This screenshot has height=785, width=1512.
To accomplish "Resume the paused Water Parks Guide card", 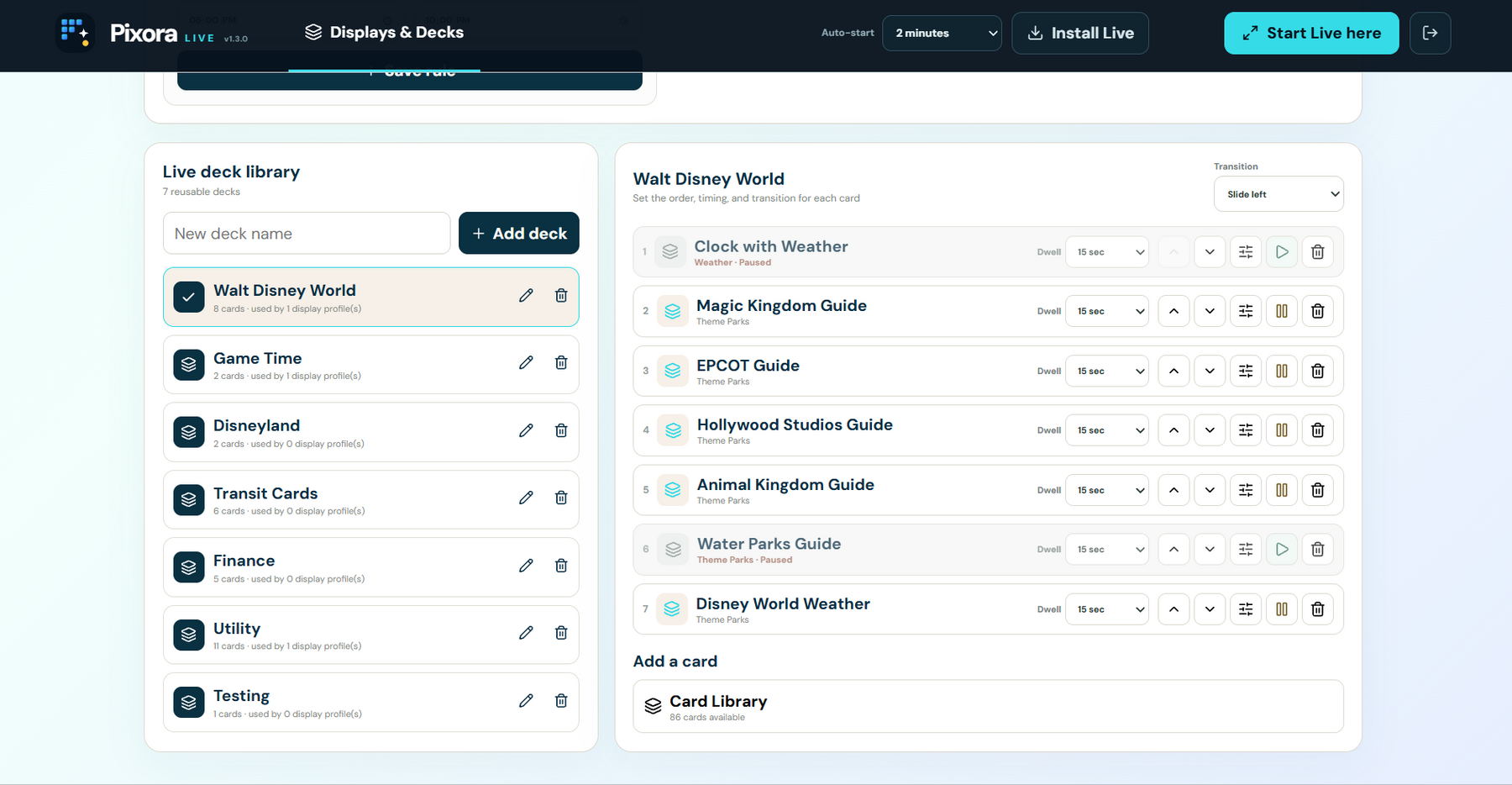I will coord(1282,550).
